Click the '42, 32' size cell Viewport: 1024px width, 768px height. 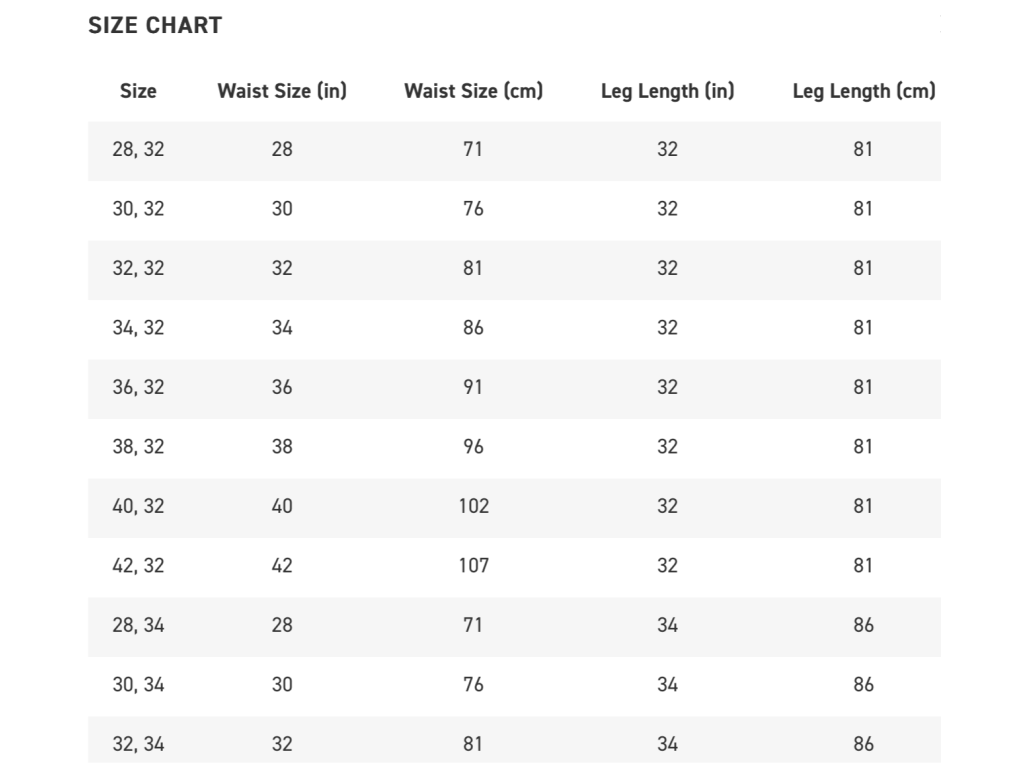coord(138,566)
